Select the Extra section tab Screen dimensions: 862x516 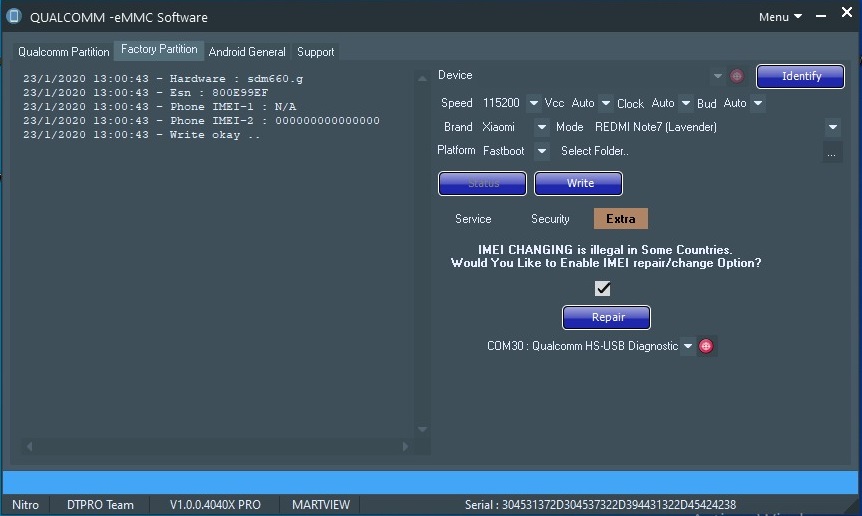(x=621, y=219)
